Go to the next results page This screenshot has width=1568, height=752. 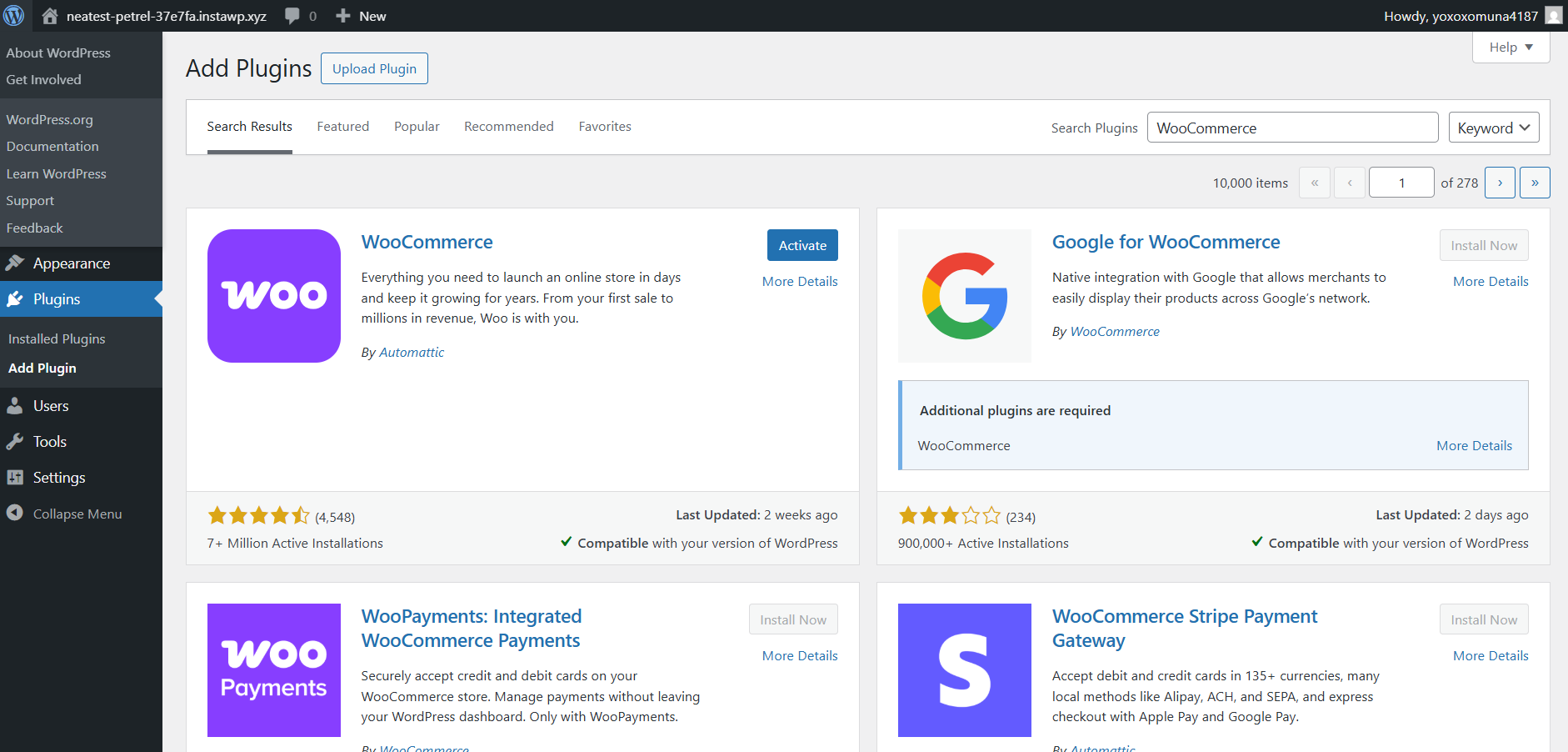point(1501,183)
